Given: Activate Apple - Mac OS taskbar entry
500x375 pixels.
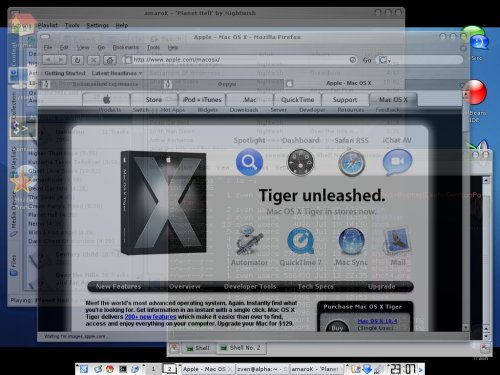Looking at the screenshot, I should (207, 369).
